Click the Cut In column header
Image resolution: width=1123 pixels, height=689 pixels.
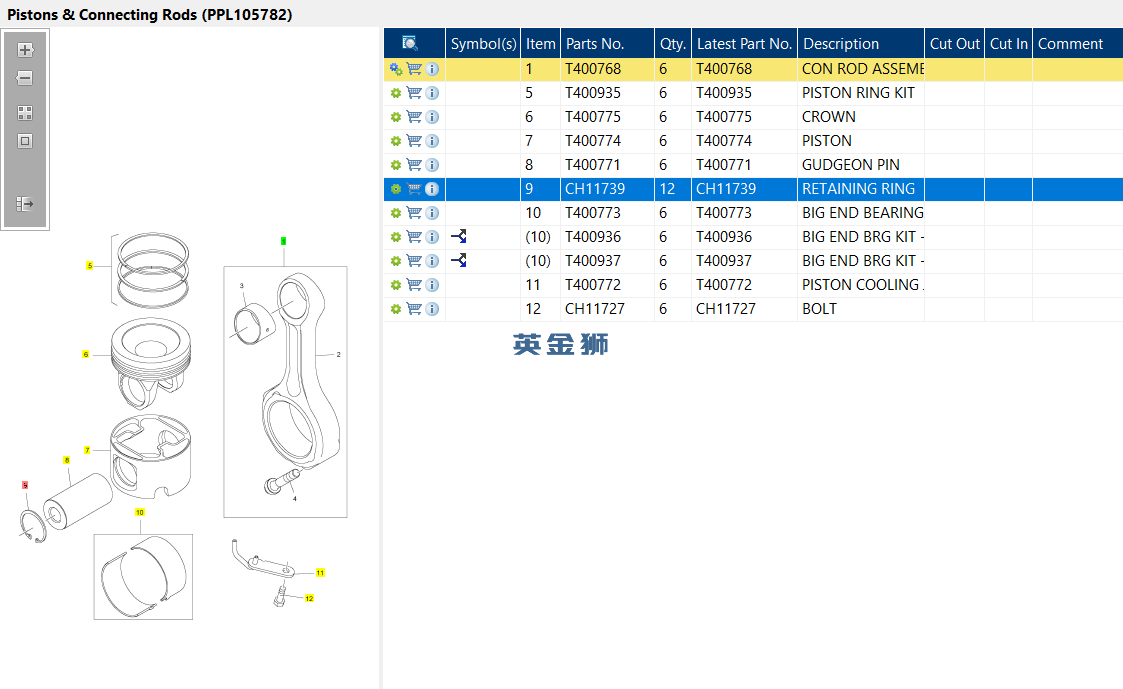pyautogui.click(x=1008, y=44)
